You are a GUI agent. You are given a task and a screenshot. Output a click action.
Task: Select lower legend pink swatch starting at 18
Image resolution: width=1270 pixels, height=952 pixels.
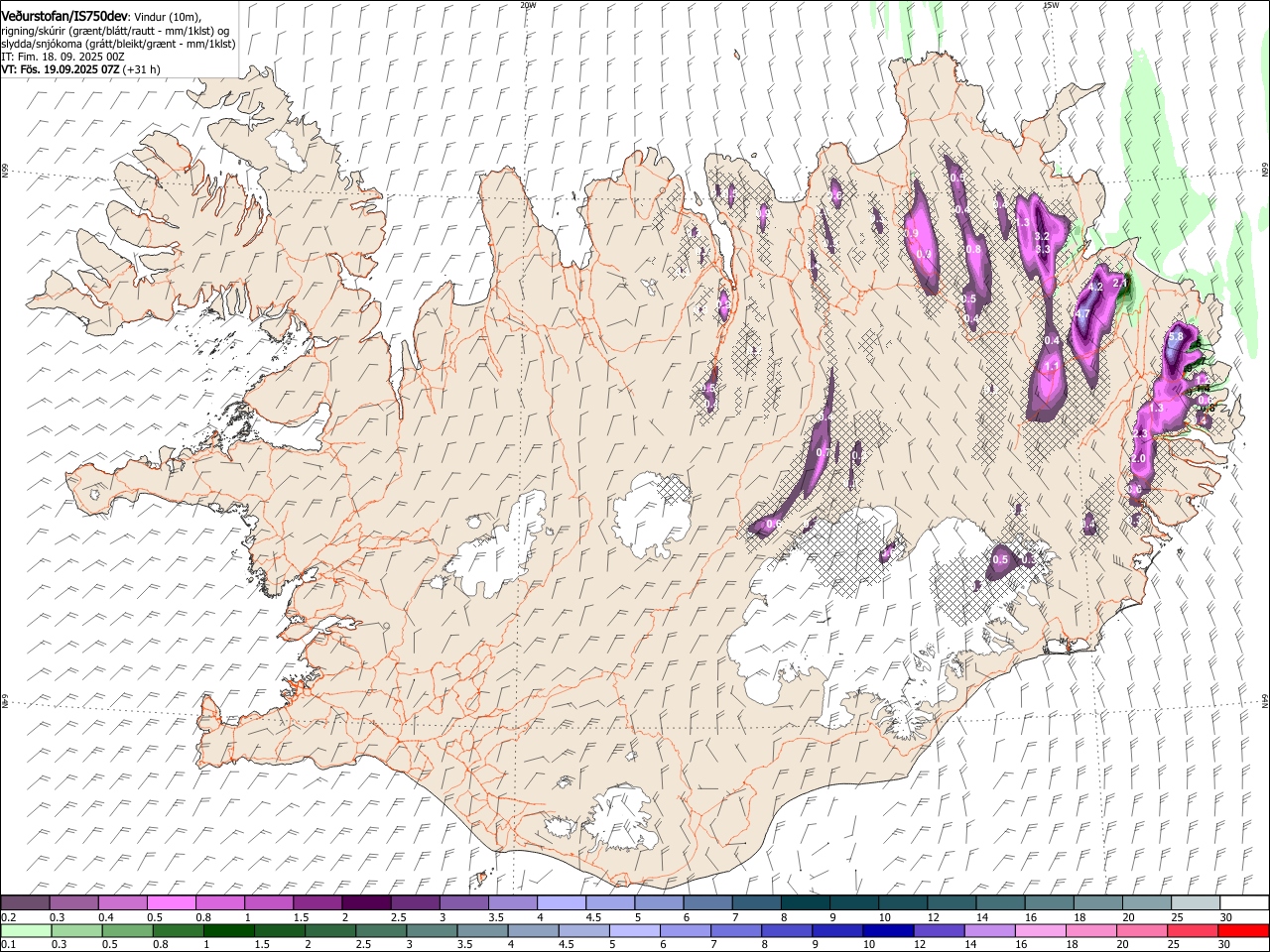tap(1090, 931)
